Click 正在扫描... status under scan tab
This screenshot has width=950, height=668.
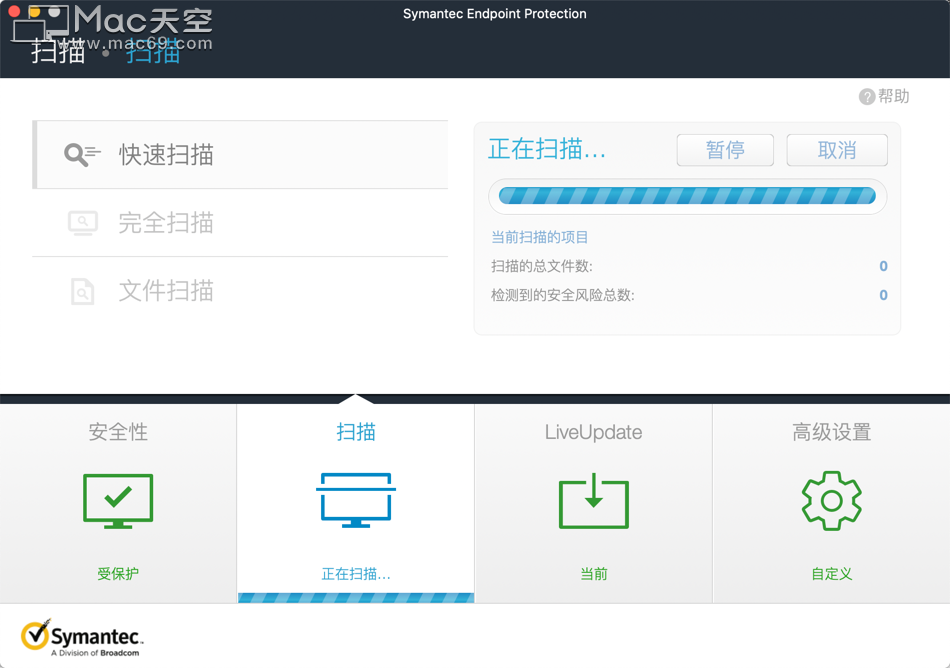[x=356, y=574]
